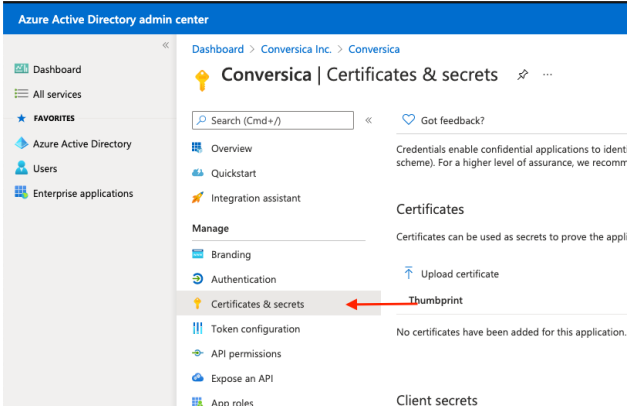
Task: Click Upload certificate button
Action: pos(460,274)
